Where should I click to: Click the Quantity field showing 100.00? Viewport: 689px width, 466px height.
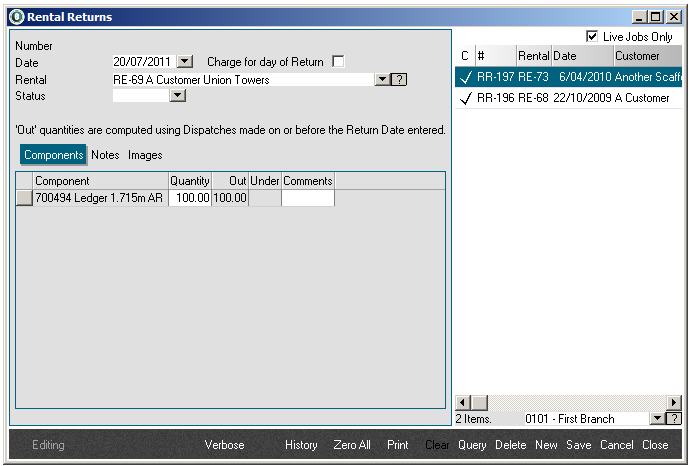click(189, 198)
